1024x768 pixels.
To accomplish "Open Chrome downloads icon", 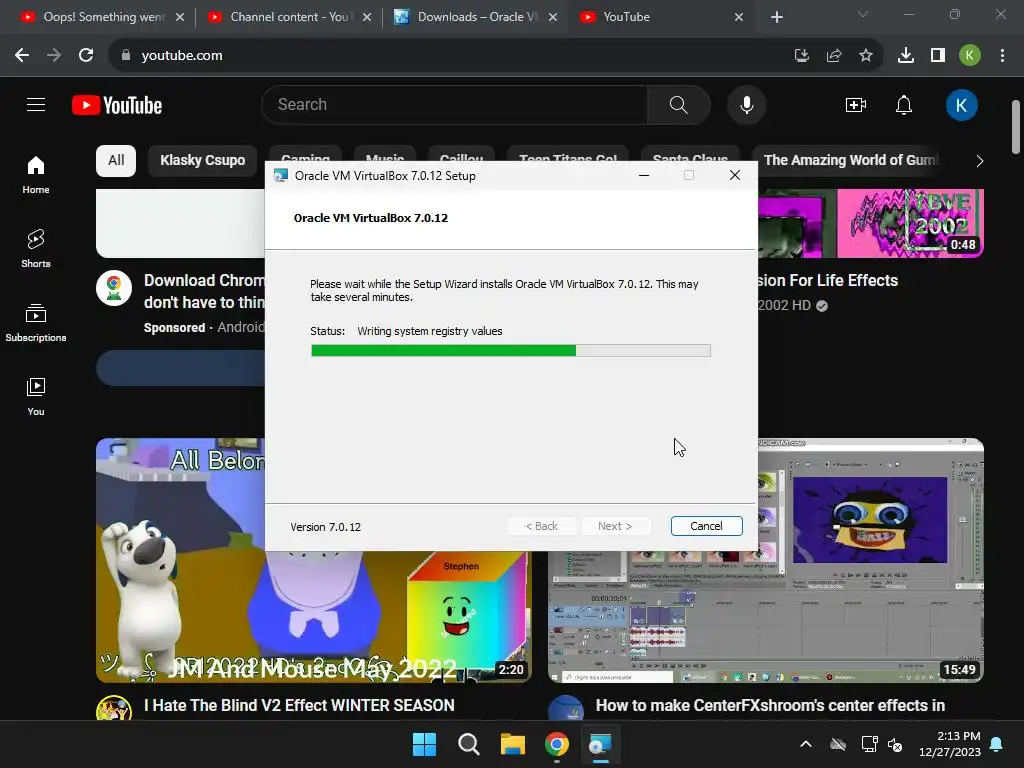I will coord(906,56).
